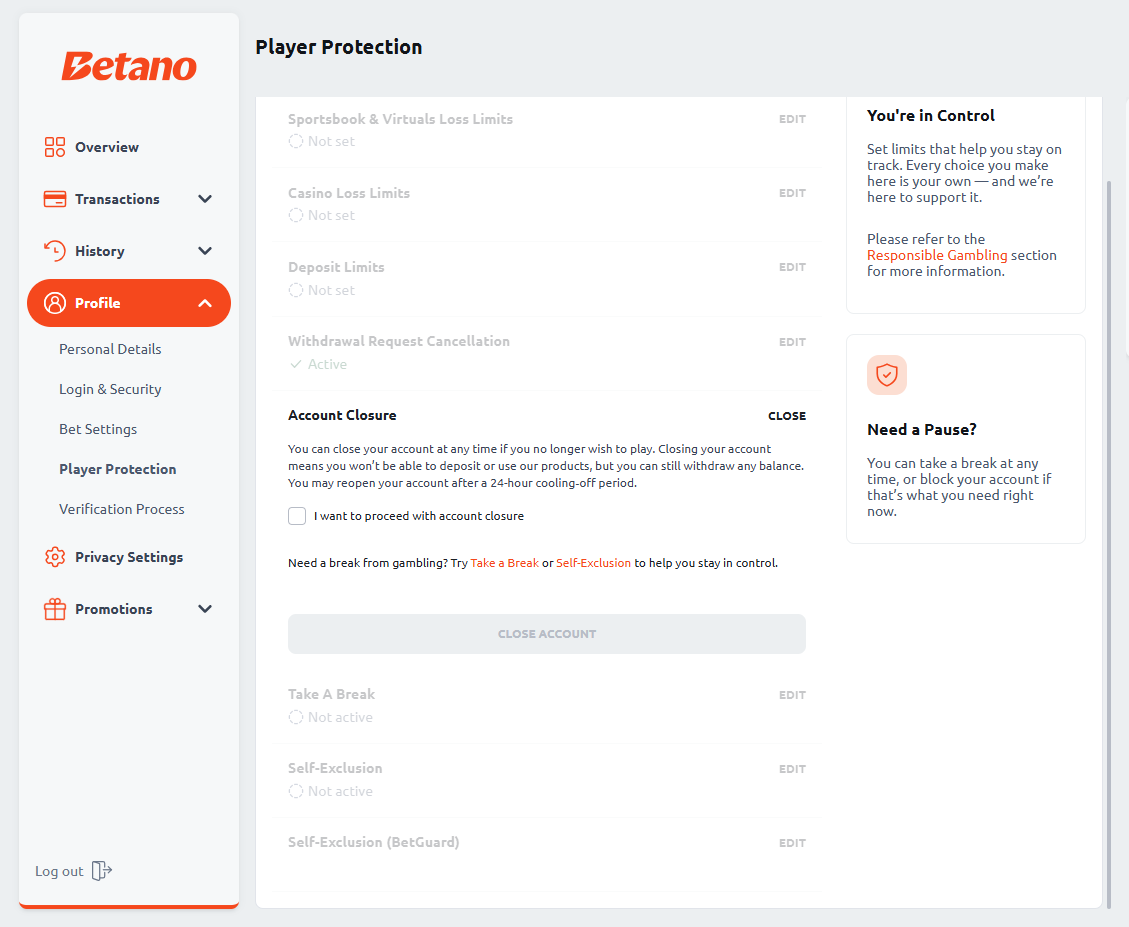Screen dimensions: 1129x927
Task: Check the proceed with account closure box
Action: tap(297, 516)
